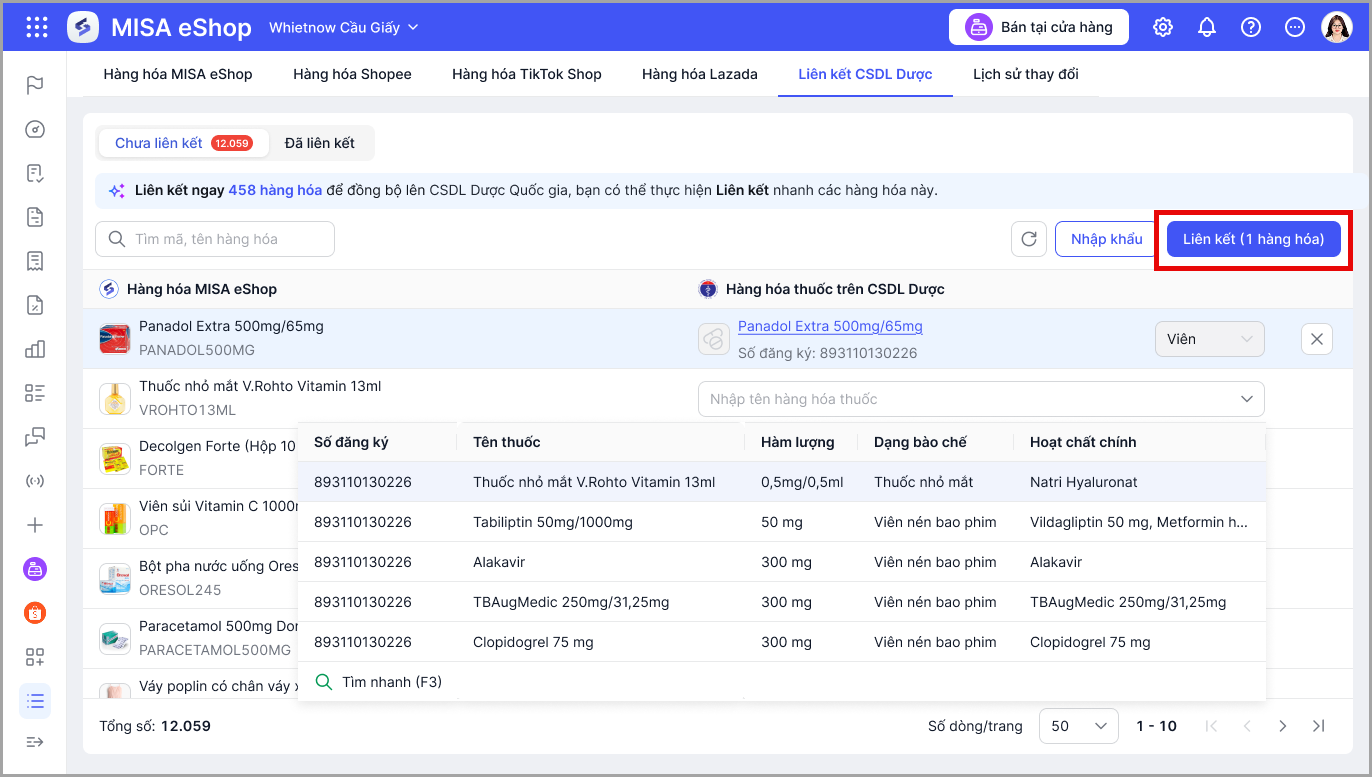Click the Decolgen Forte product thumbnail

115,459
